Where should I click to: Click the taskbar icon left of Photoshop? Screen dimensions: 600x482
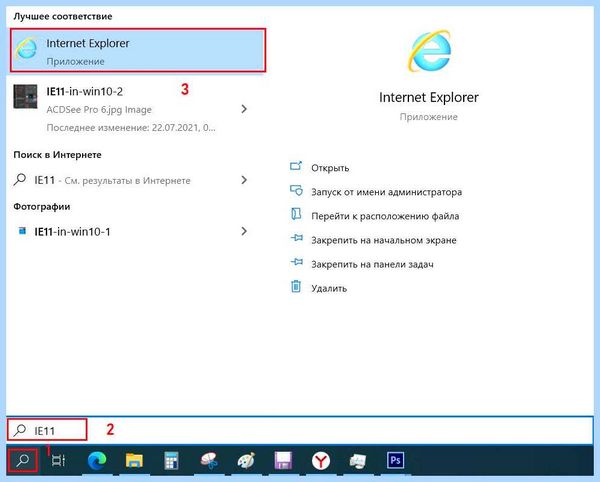[x=358, y=461]
